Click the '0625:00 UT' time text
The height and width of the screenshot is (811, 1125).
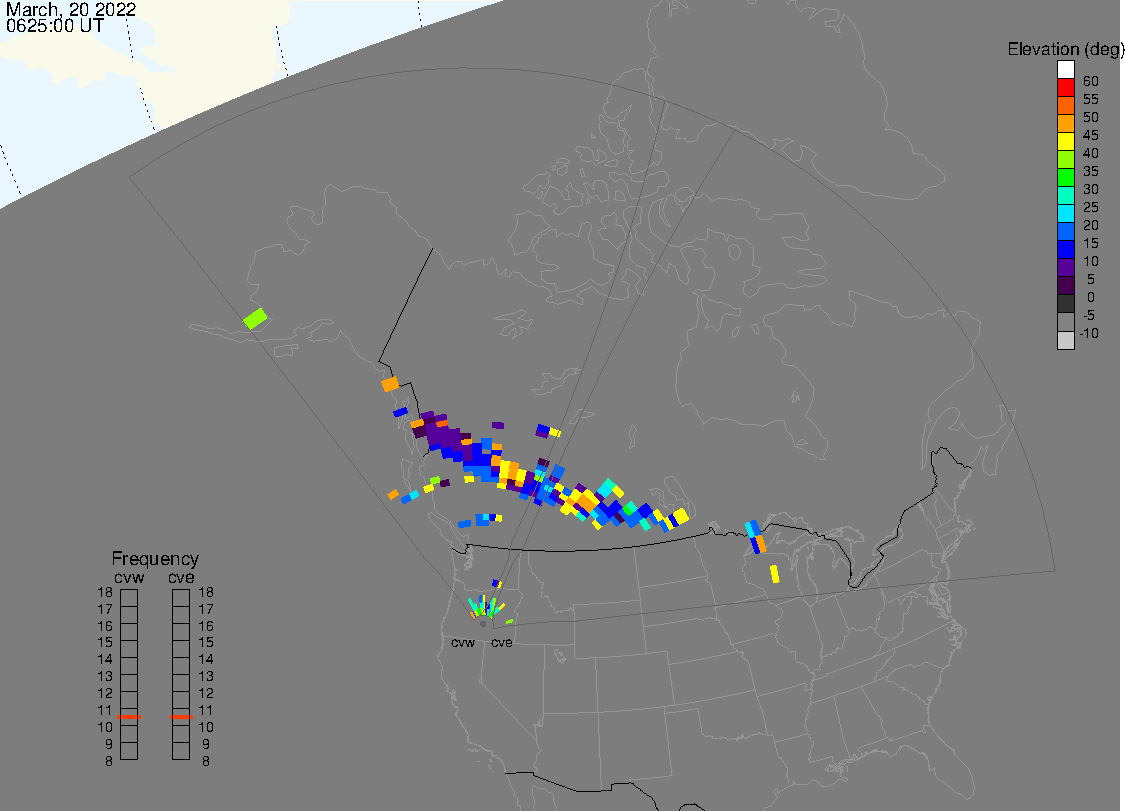coord(55,26)
